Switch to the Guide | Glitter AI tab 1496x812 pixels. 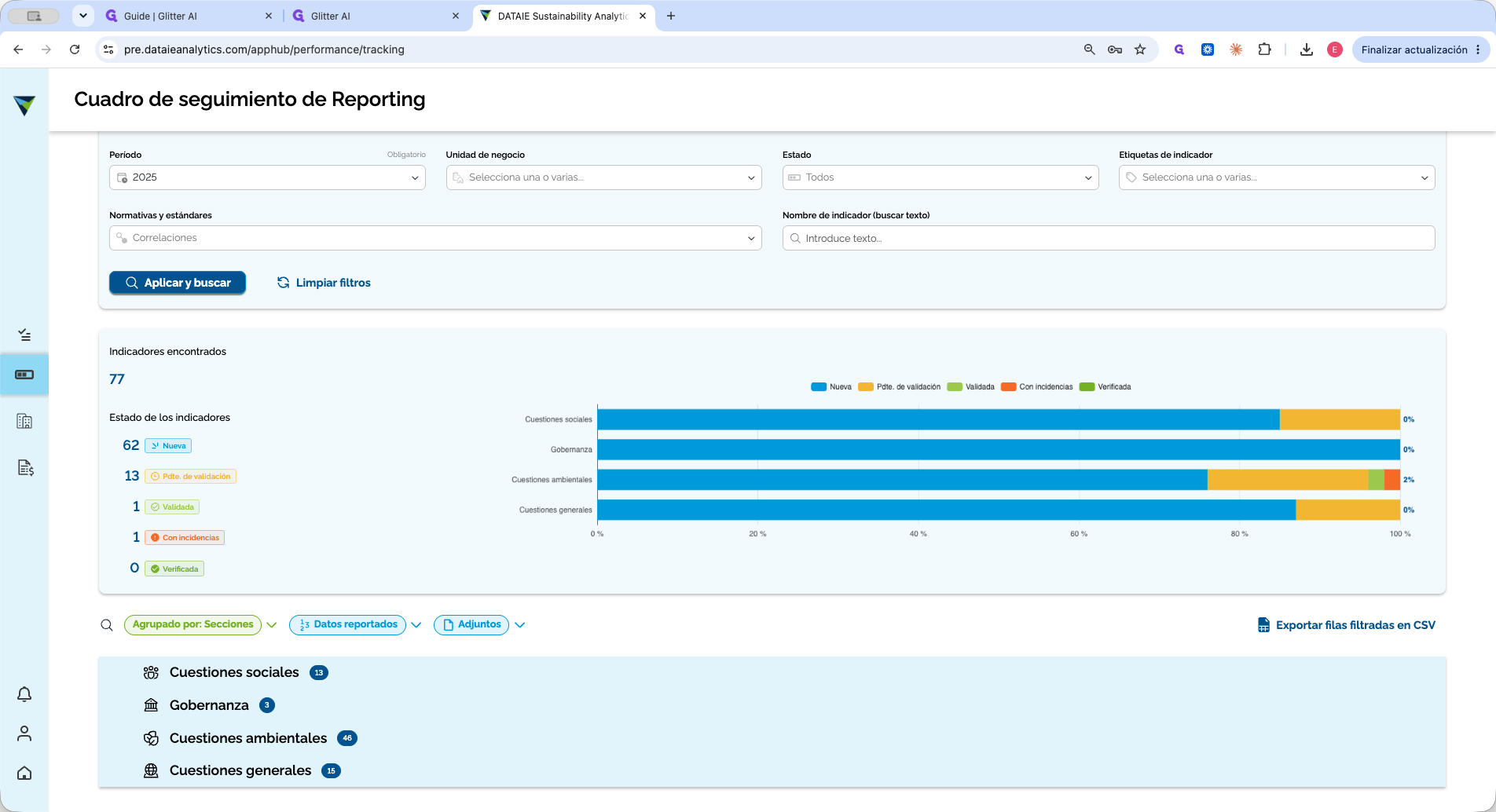189,16
